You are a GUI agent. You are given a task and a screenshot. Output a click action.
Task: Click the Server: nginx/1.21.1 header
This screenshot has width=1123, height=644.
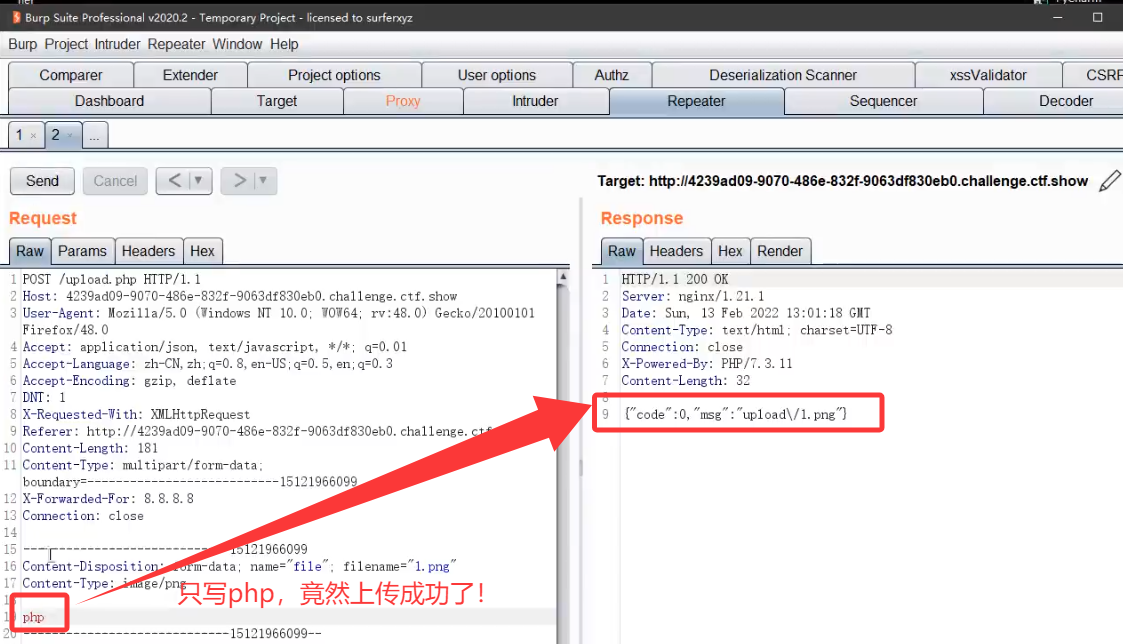click(x=693, y=297)
